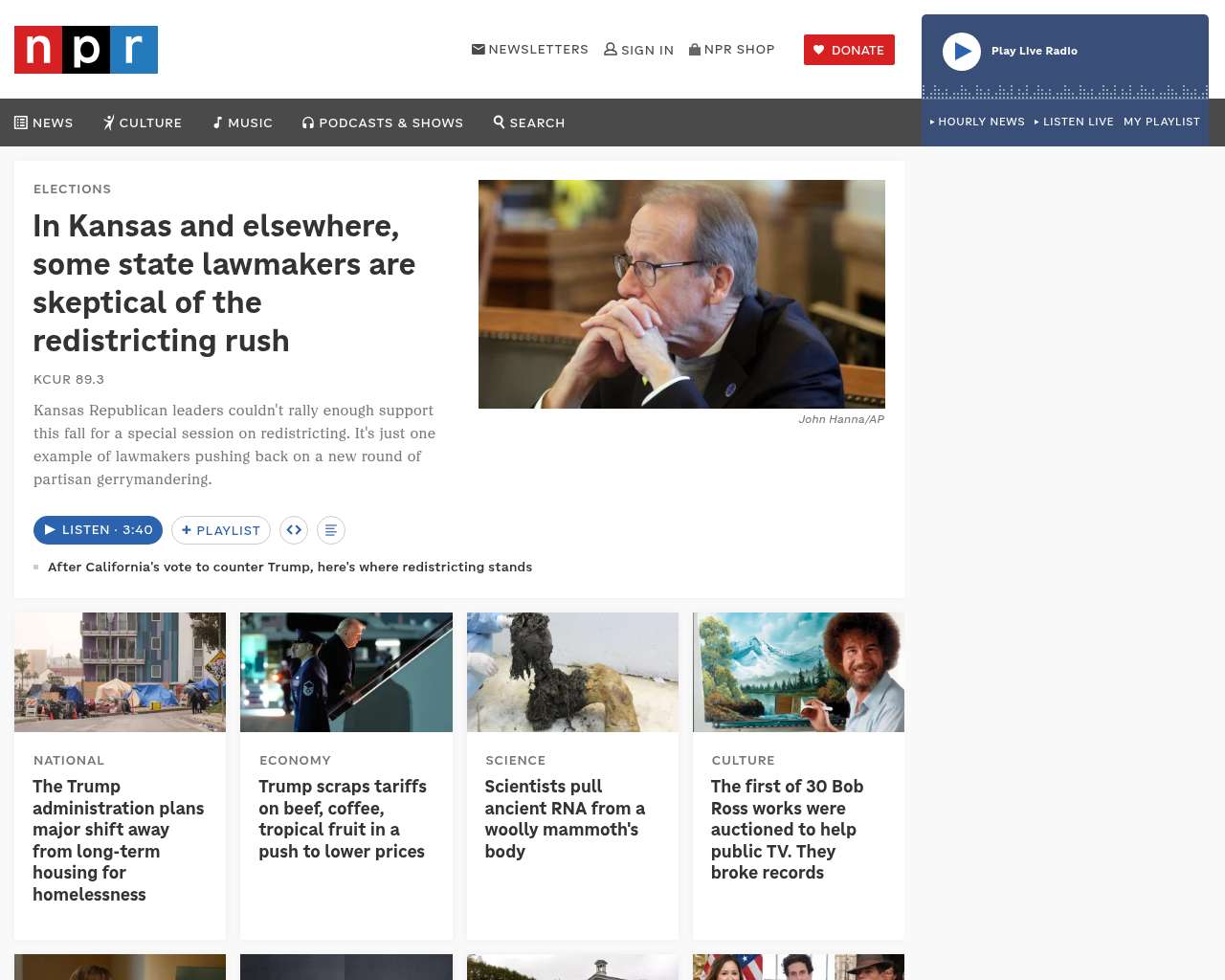
Task: Open the Music navigation menu
Action: (x=243, y=122)
